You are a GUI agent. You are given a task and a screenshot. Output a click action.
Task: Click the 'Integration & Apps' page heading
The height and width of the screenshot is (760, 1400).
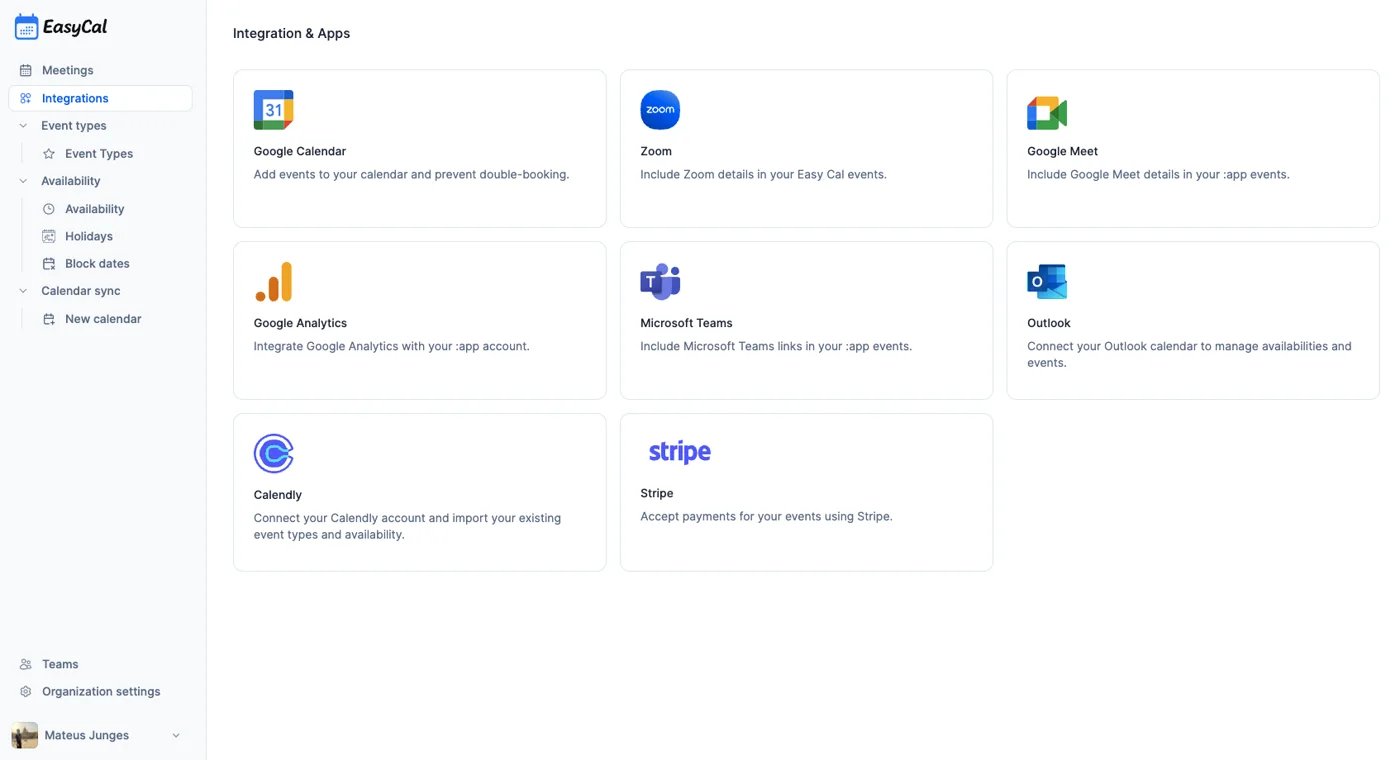[x=291, y=33]
